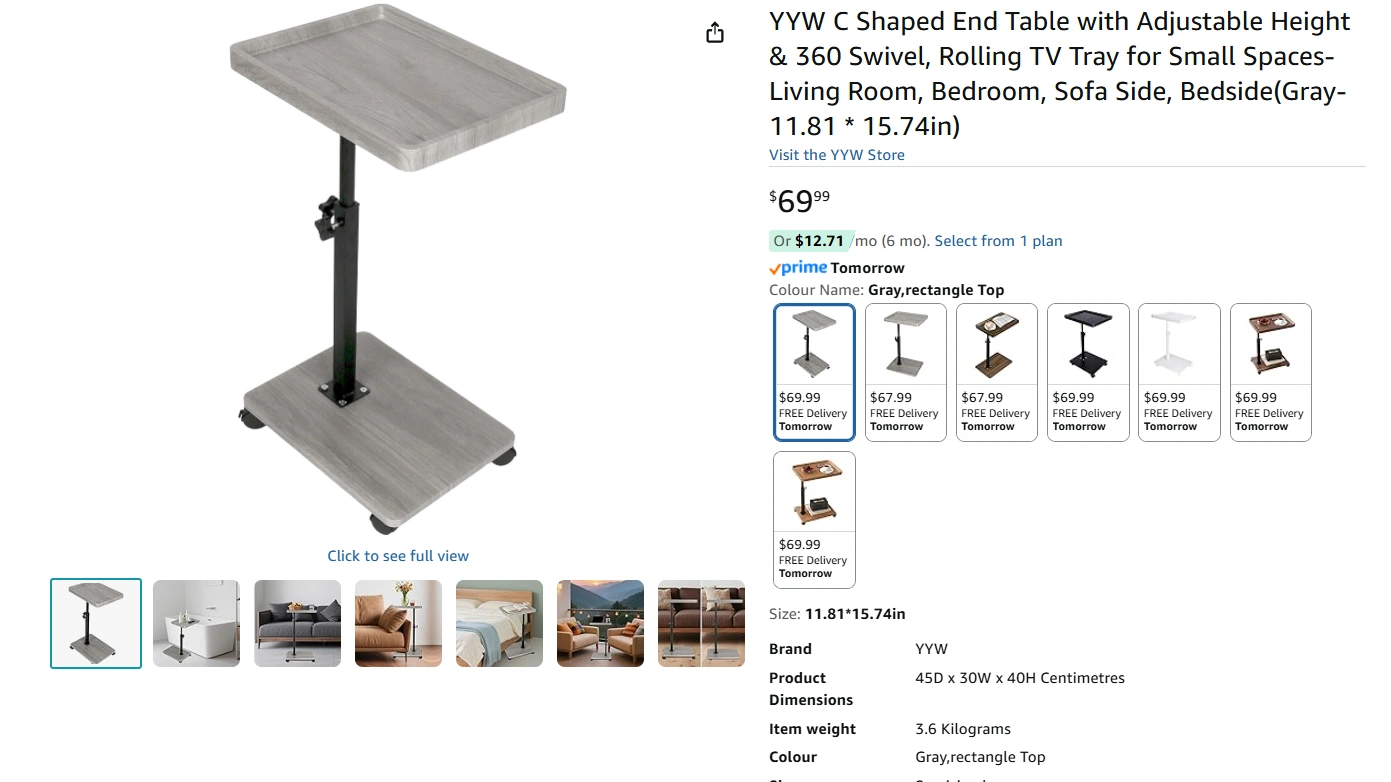Open Click to see full view link
Screen dimensions: 1391x782
coord(398,556)
